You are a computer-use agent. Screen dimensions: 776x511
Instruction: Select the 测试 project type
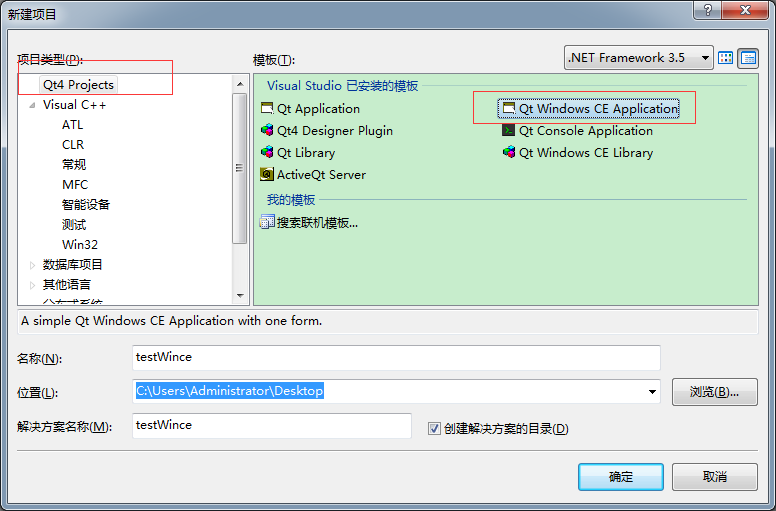click(74, 225)
